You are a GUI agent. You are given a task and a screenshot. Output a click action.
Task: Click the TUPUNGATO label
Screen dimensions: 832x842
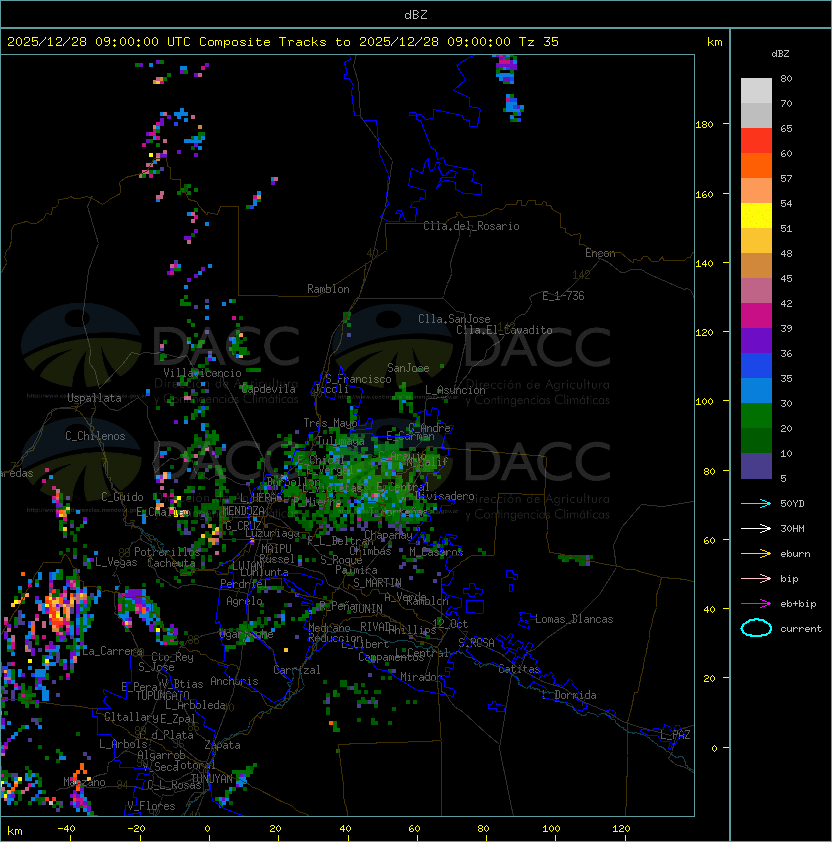pyautogui.click(x=162, y=695)
